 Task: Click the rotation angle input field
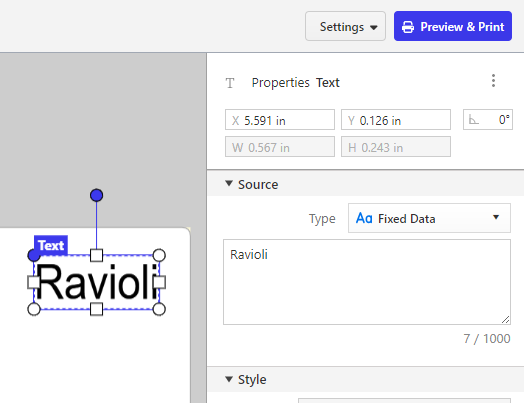tap(488, 120)
